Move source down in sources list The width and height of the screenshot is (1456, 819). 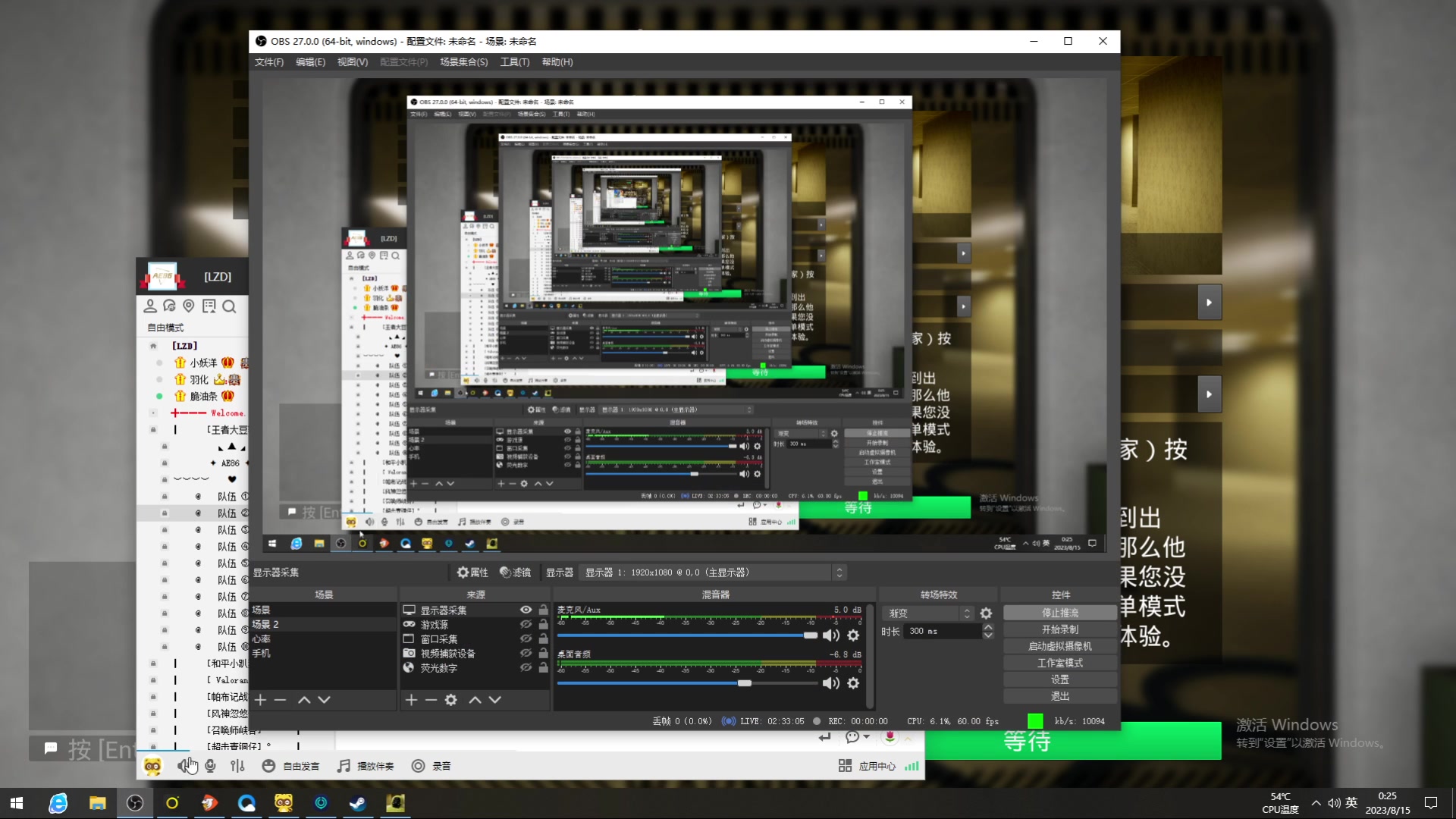(x=495, y=700)
